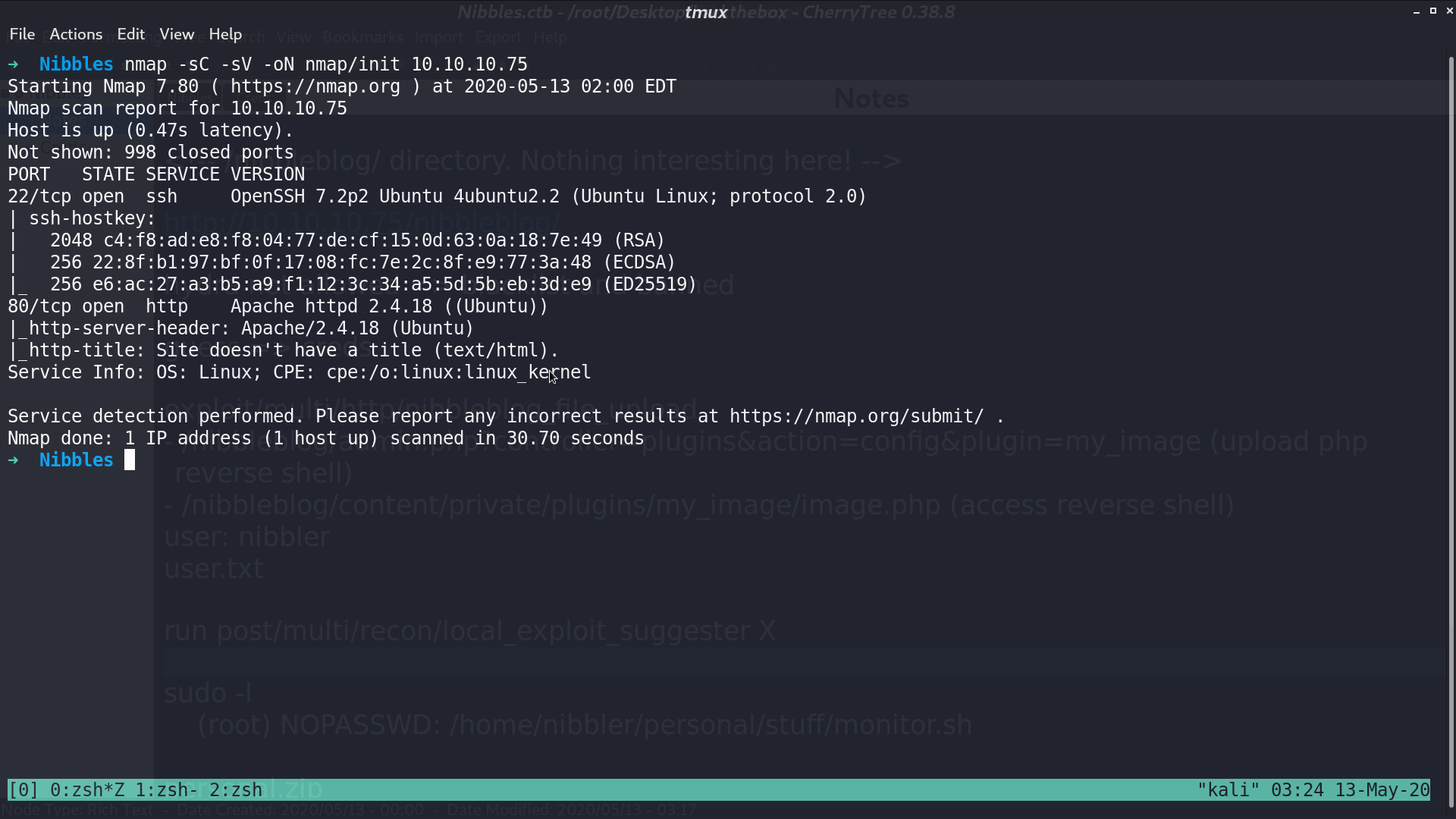Image resolution: width=1456 pixels, height=819 pixels.
Task: Open the View menu
Action: (177, 34)
